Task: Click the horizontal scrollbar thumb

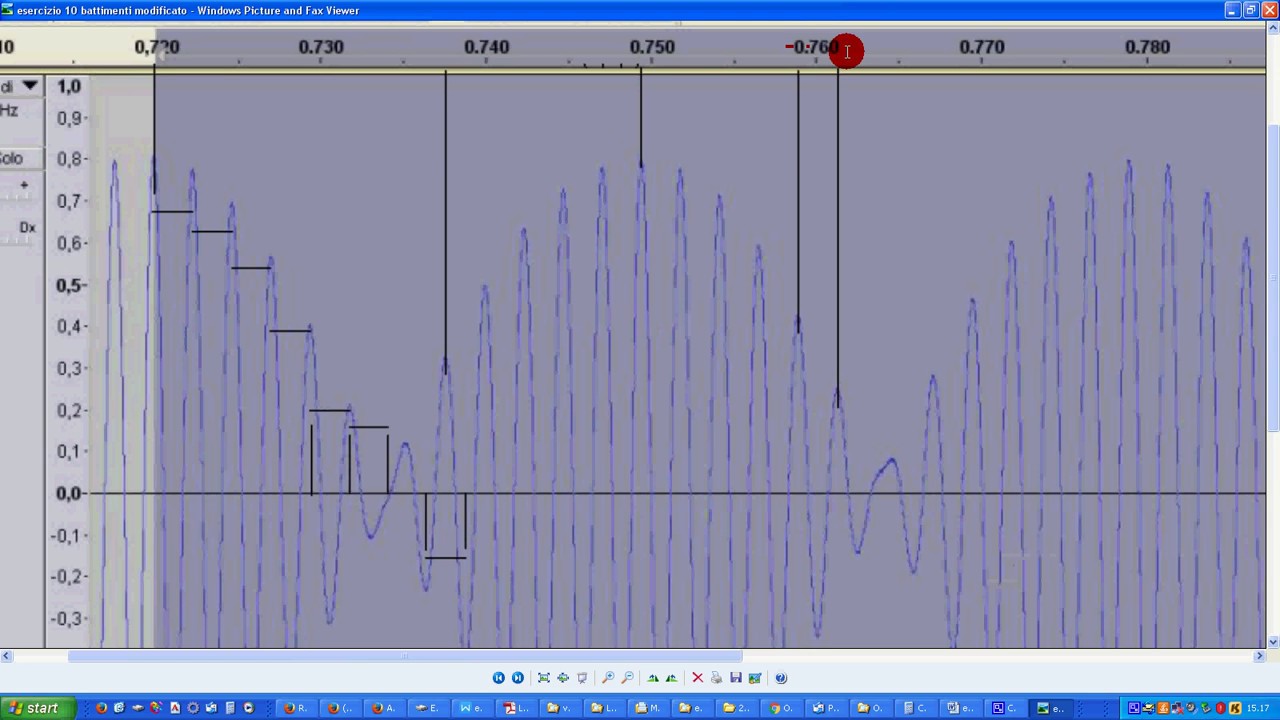Action: 405,656
